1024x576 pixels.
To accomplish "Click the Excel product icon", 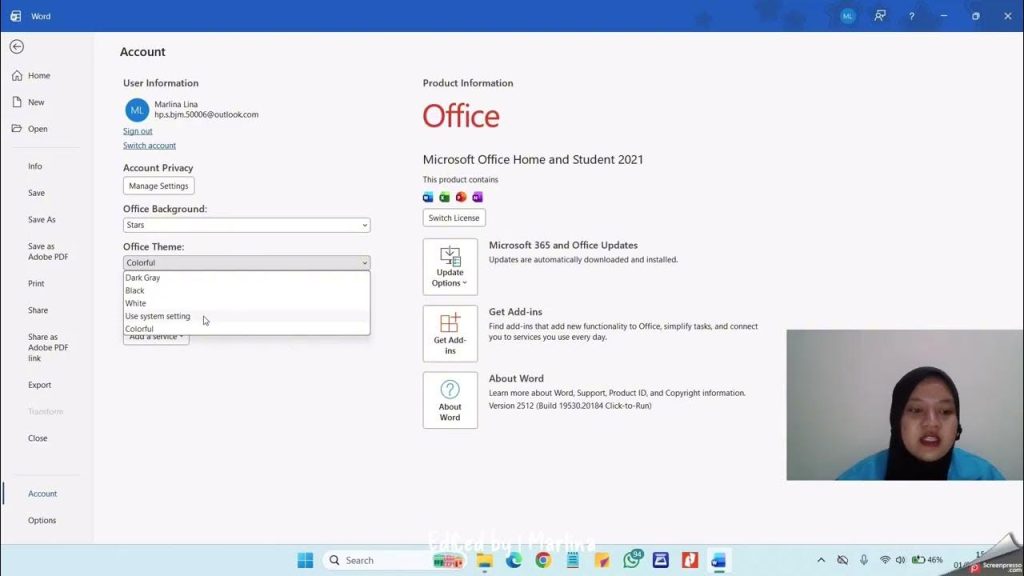I will (x=445, y=197).
